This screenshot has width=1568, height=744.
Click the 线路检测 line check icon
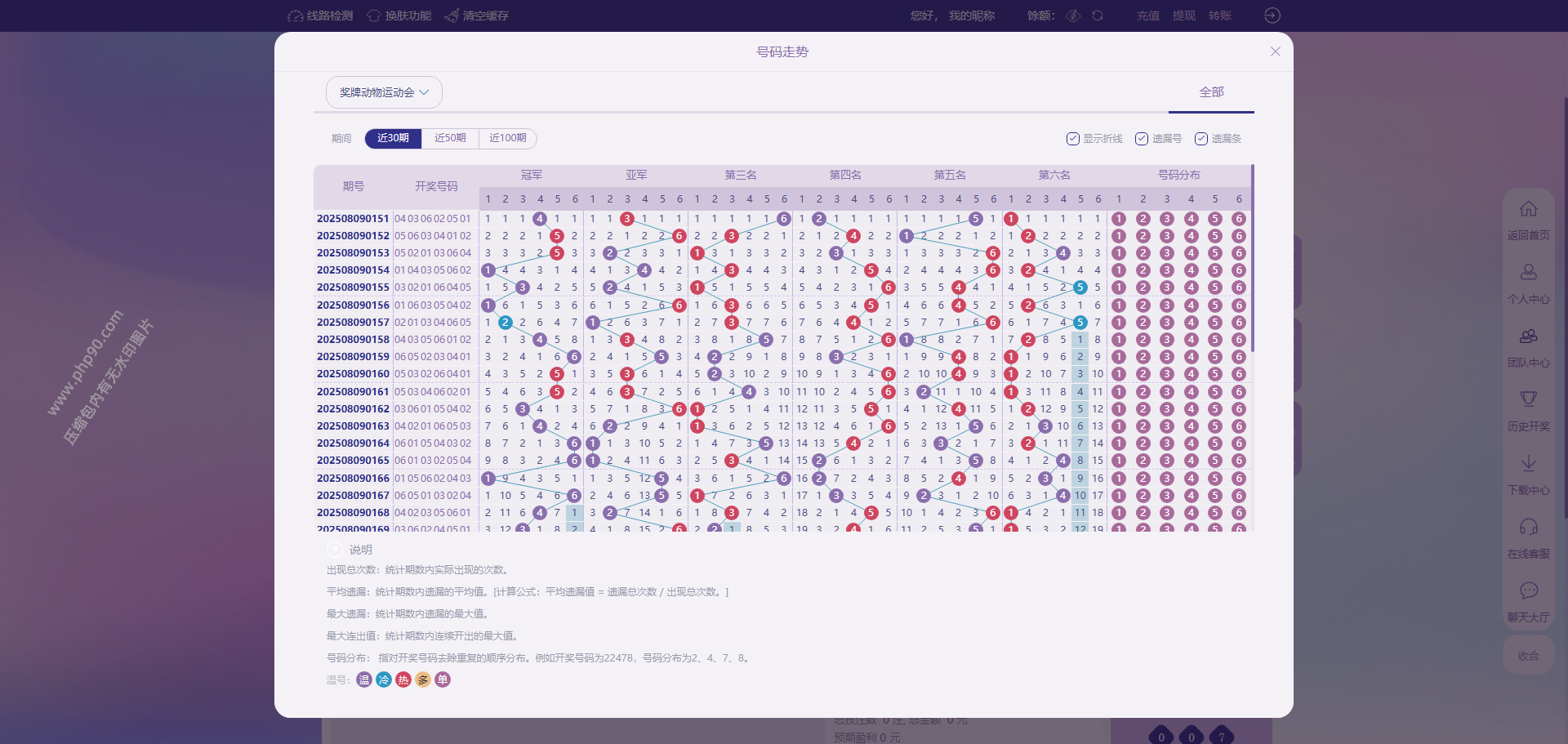pyautogui.click(x=296, y=16)
